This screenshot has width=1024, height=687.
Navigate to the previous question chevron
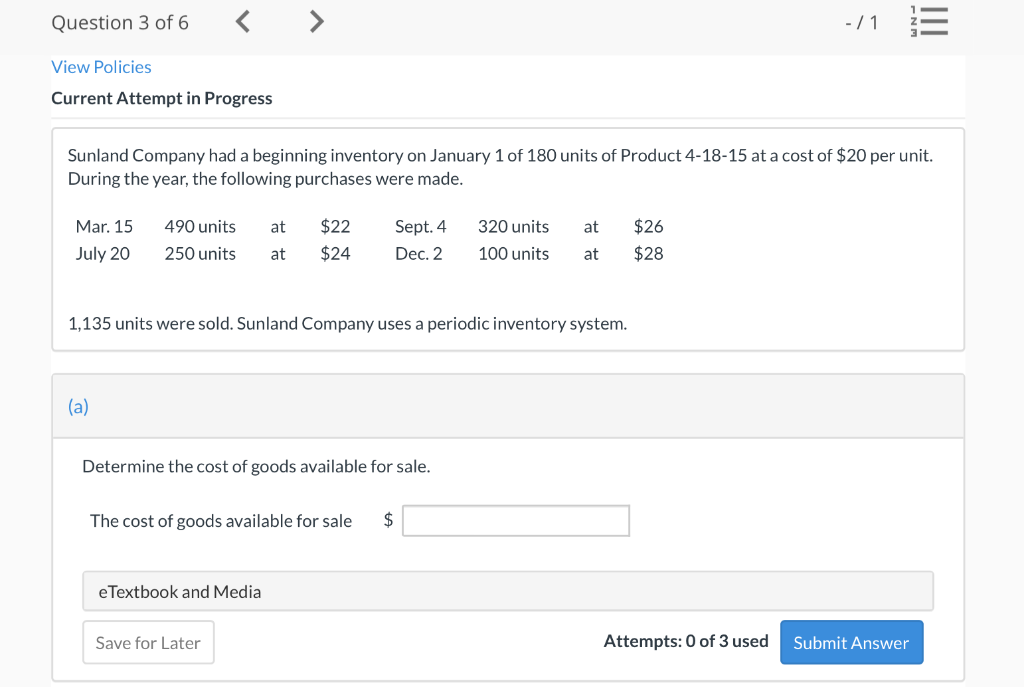tap(242, 20)
